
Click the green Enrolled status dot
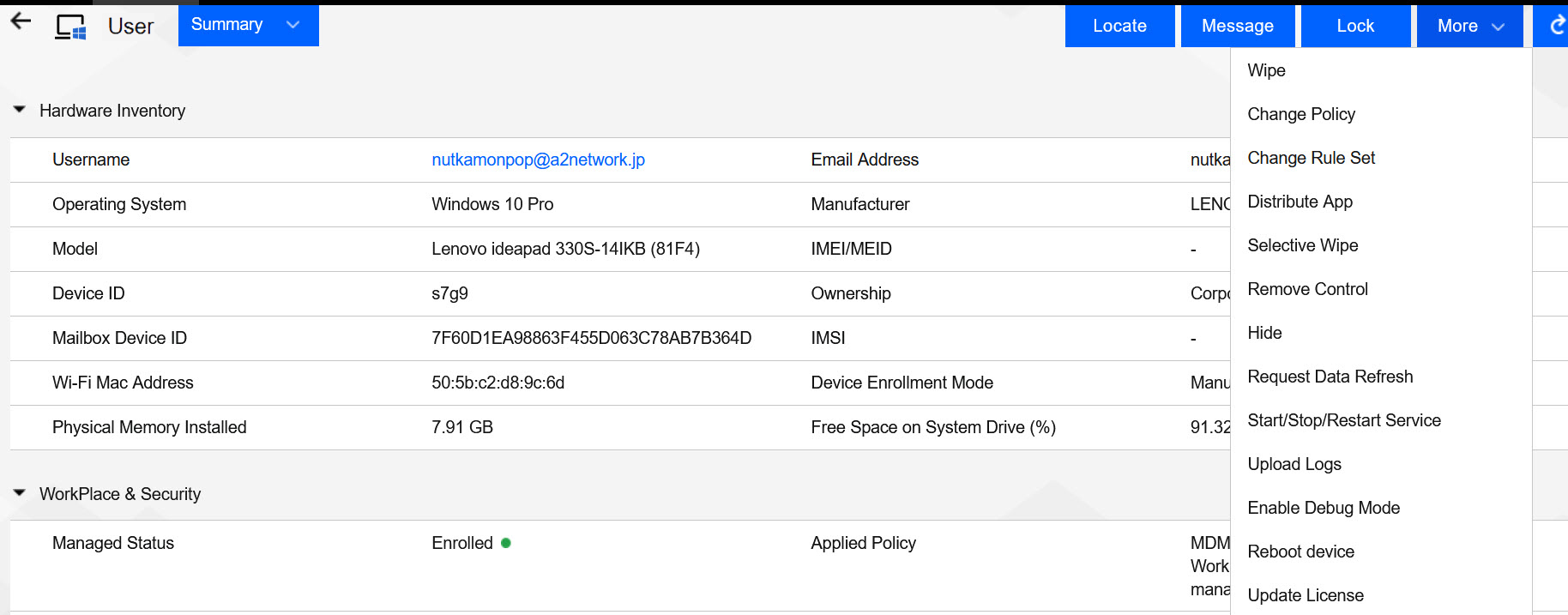click(x=506, y=543)
